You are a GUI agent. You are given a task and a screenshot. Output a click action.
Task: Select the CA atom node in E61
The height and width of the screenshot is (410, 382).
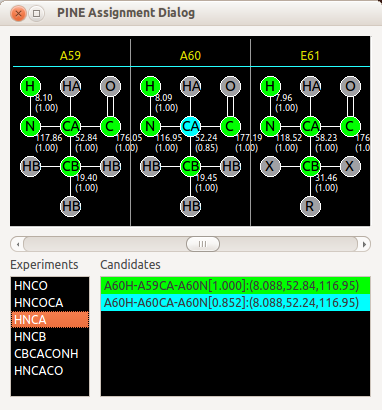pyautogui.click(x=310, y=126)
